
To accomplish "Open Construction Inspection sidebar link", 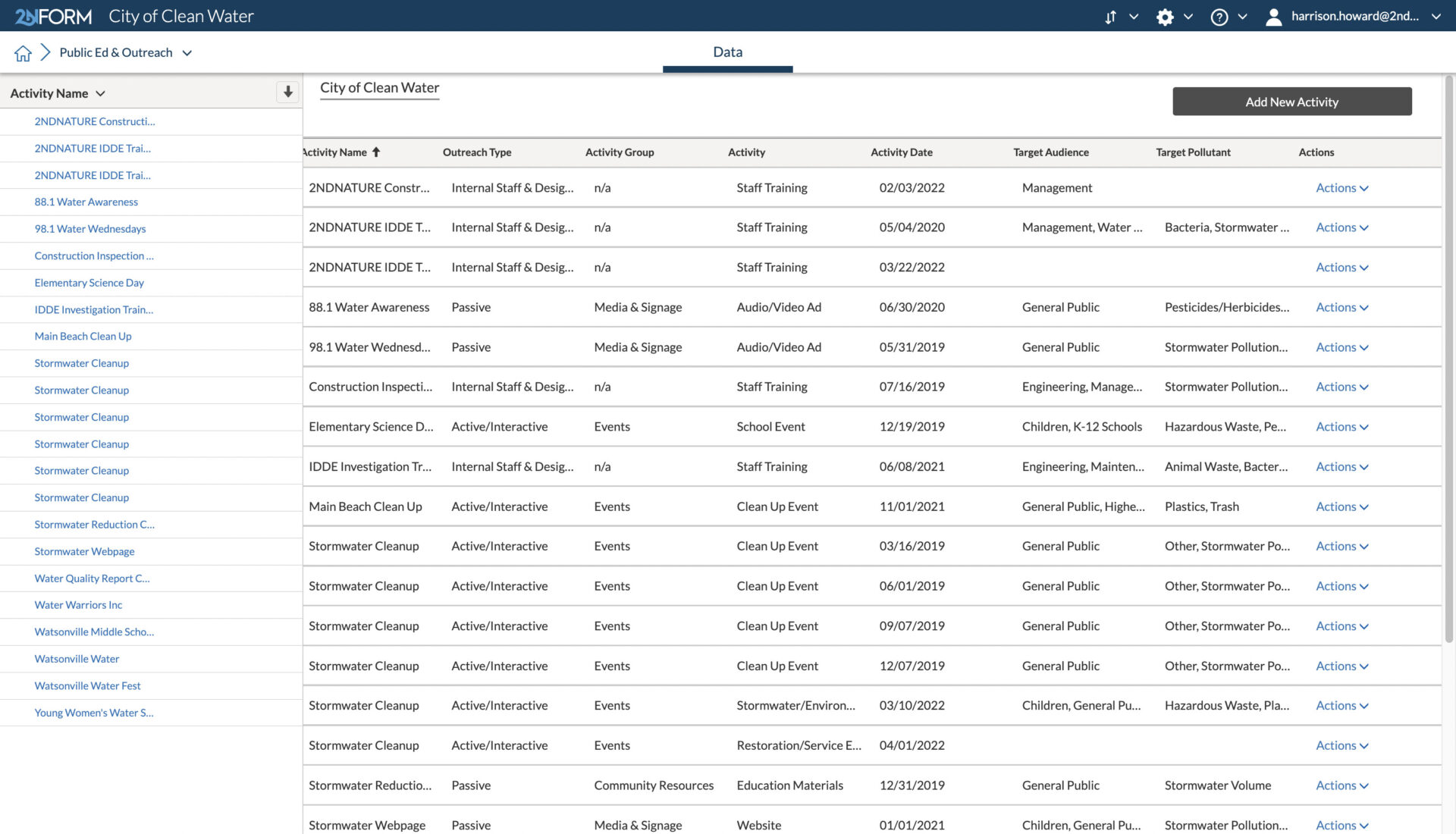I will tap(94, 256).
